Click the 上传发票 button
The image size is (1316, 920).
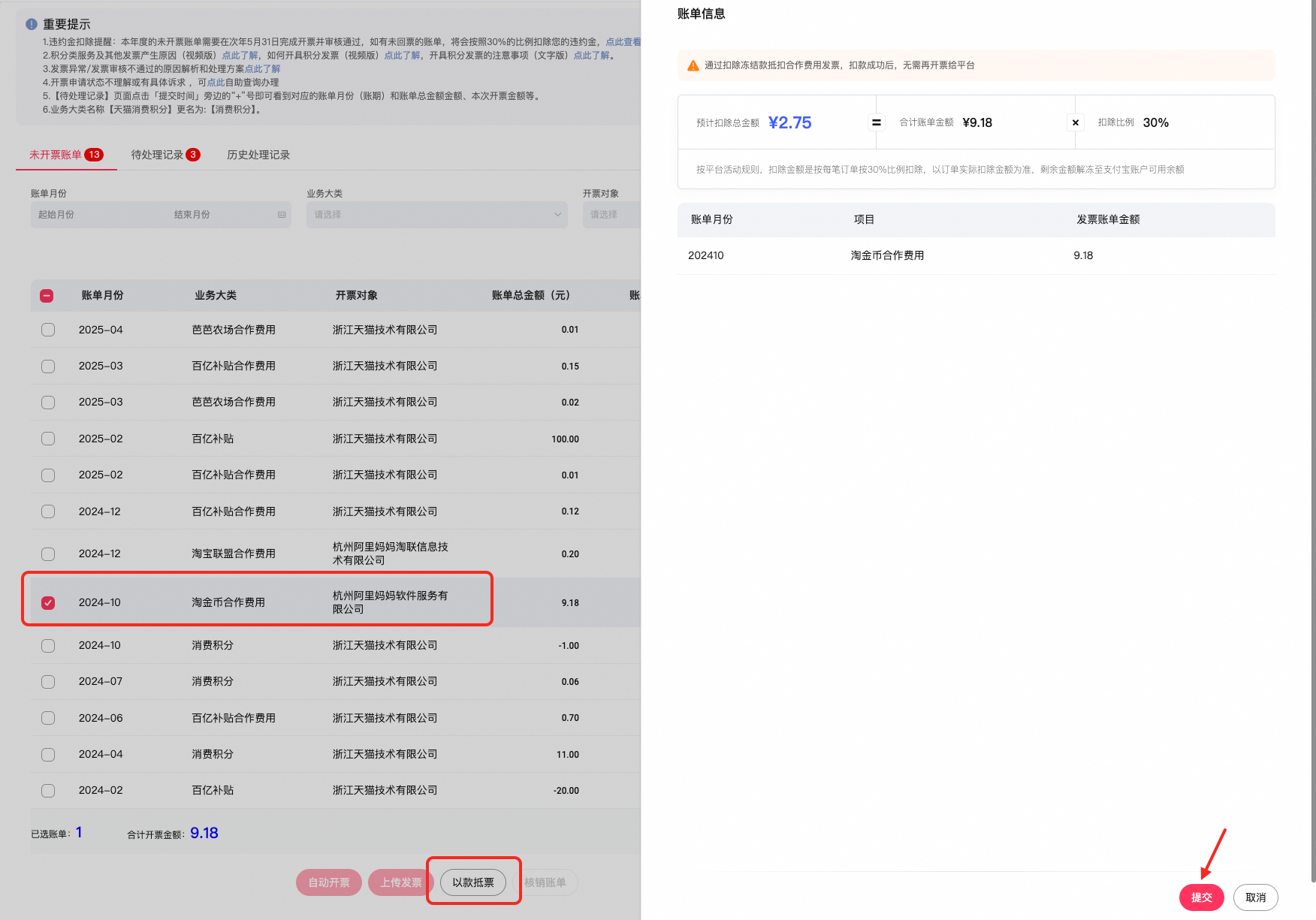(x=401, y=882)
